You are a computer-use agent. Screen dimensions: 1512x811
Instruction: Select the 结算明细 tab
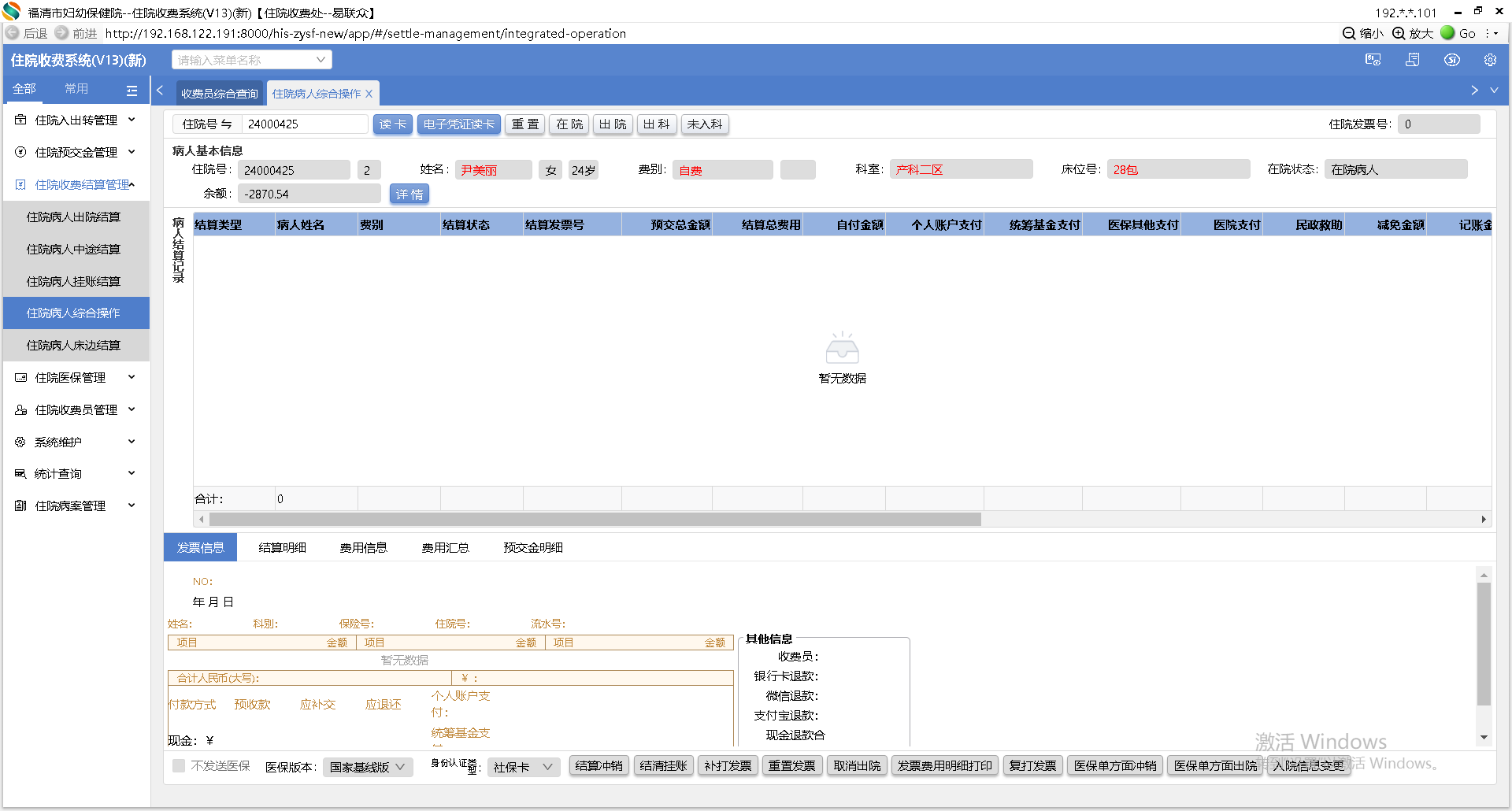283,548
